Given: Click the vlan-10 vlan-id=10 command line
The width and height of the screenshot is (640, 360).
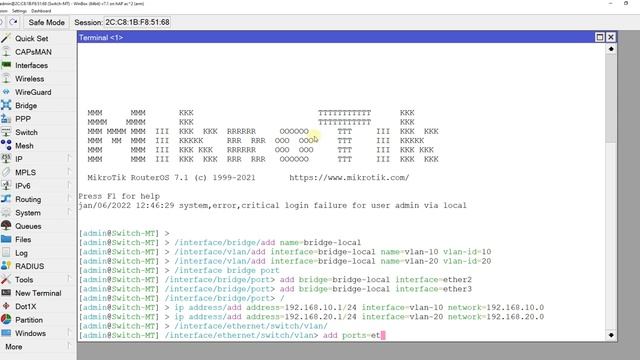Looking at the screenshot, I should [x=285, y=252].
